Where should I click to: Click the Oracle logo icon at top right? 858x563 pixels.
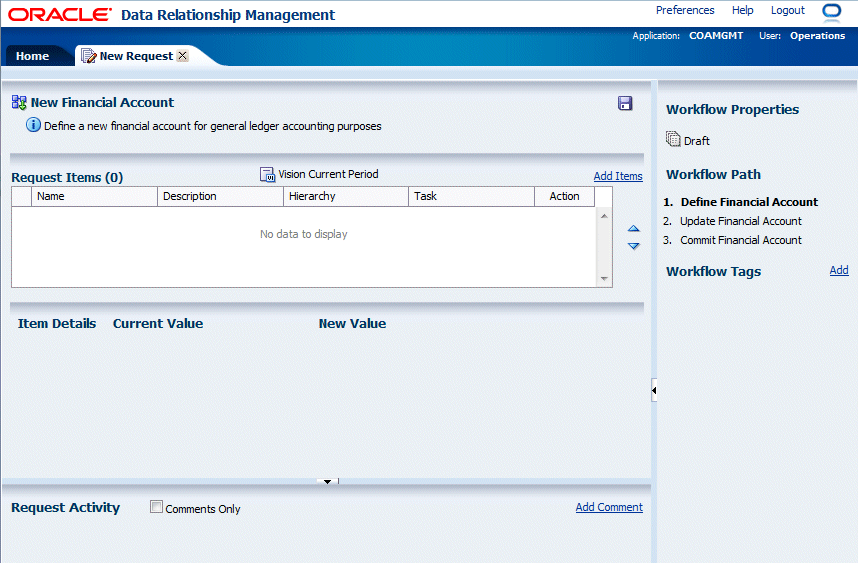tap(831, 11)
